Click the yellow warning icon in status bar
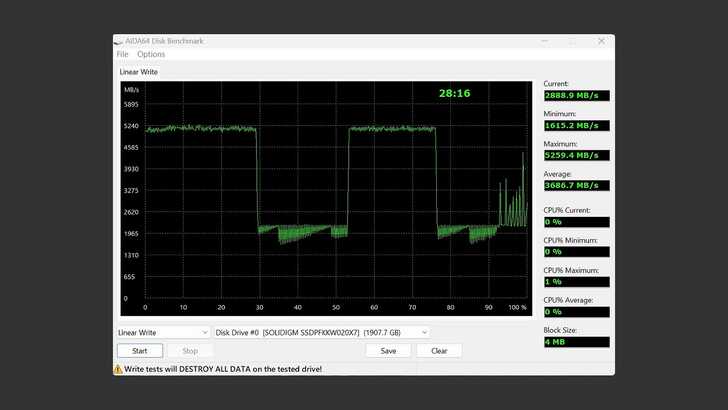The image size is (728, 410). point(117,369)
